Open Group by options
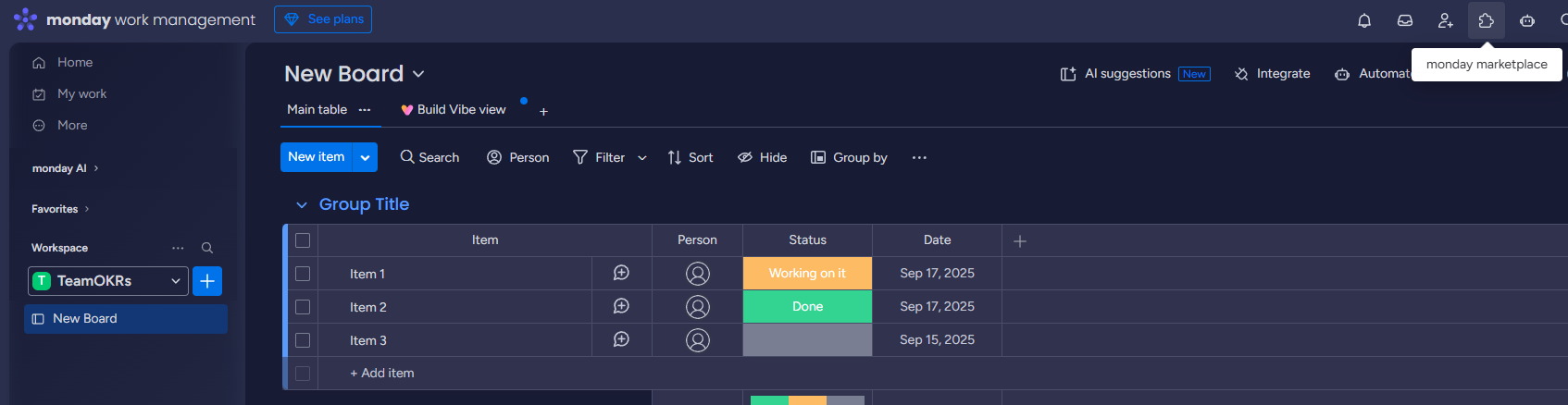1568x405 pixels. tap(849, 157)
